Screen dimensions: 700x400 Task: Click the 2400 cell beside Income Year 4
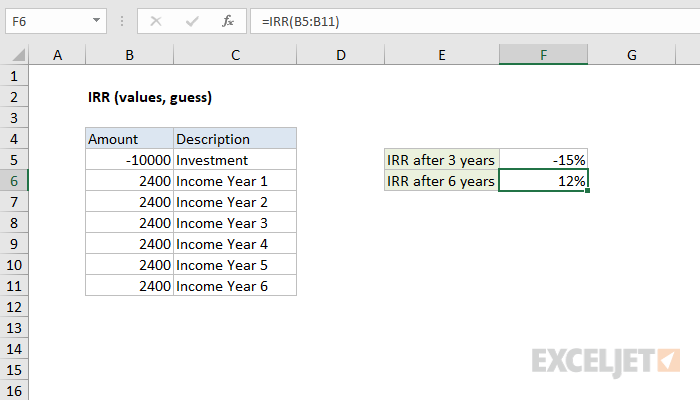point(129,244)
